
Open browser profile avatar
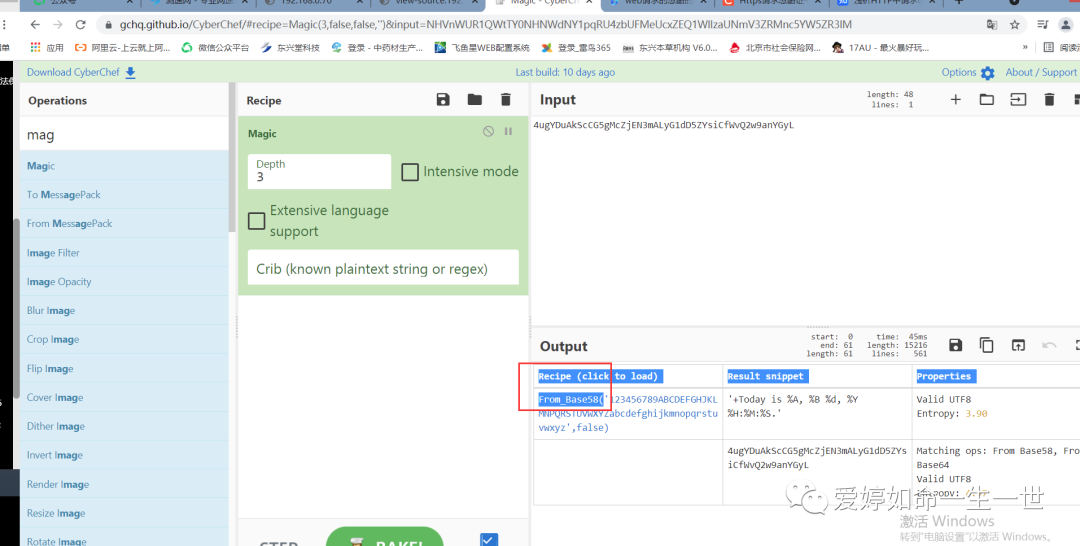pos(1065,25)
